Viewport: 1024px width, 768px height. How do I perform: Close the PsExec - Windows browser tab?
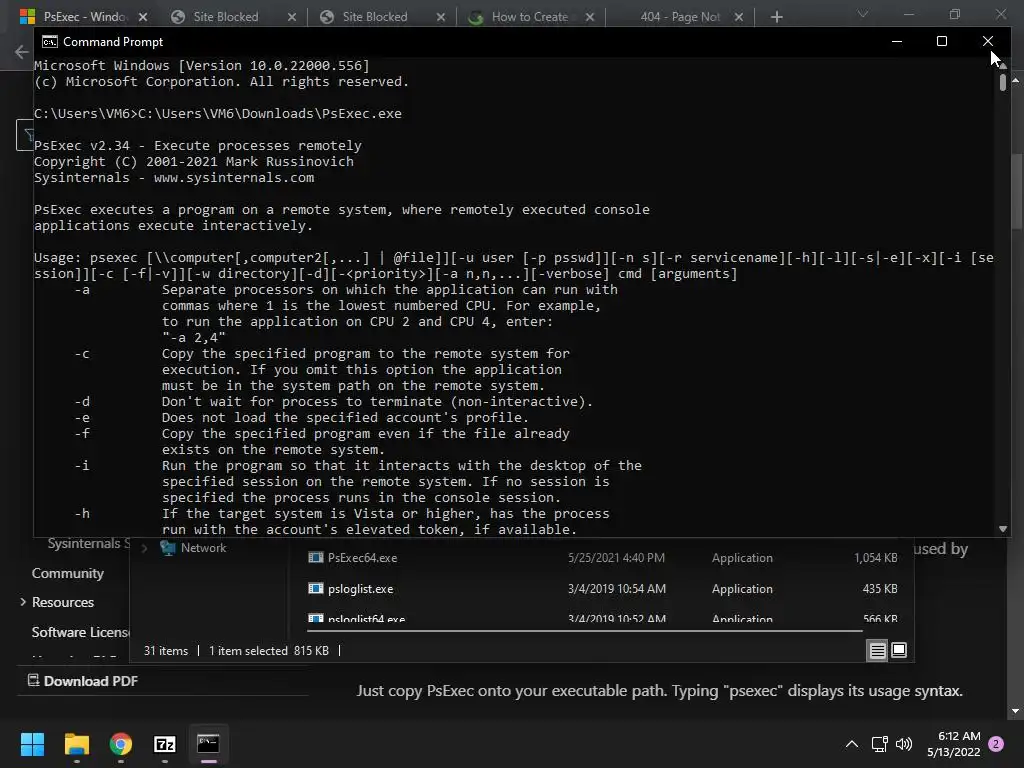143,17
